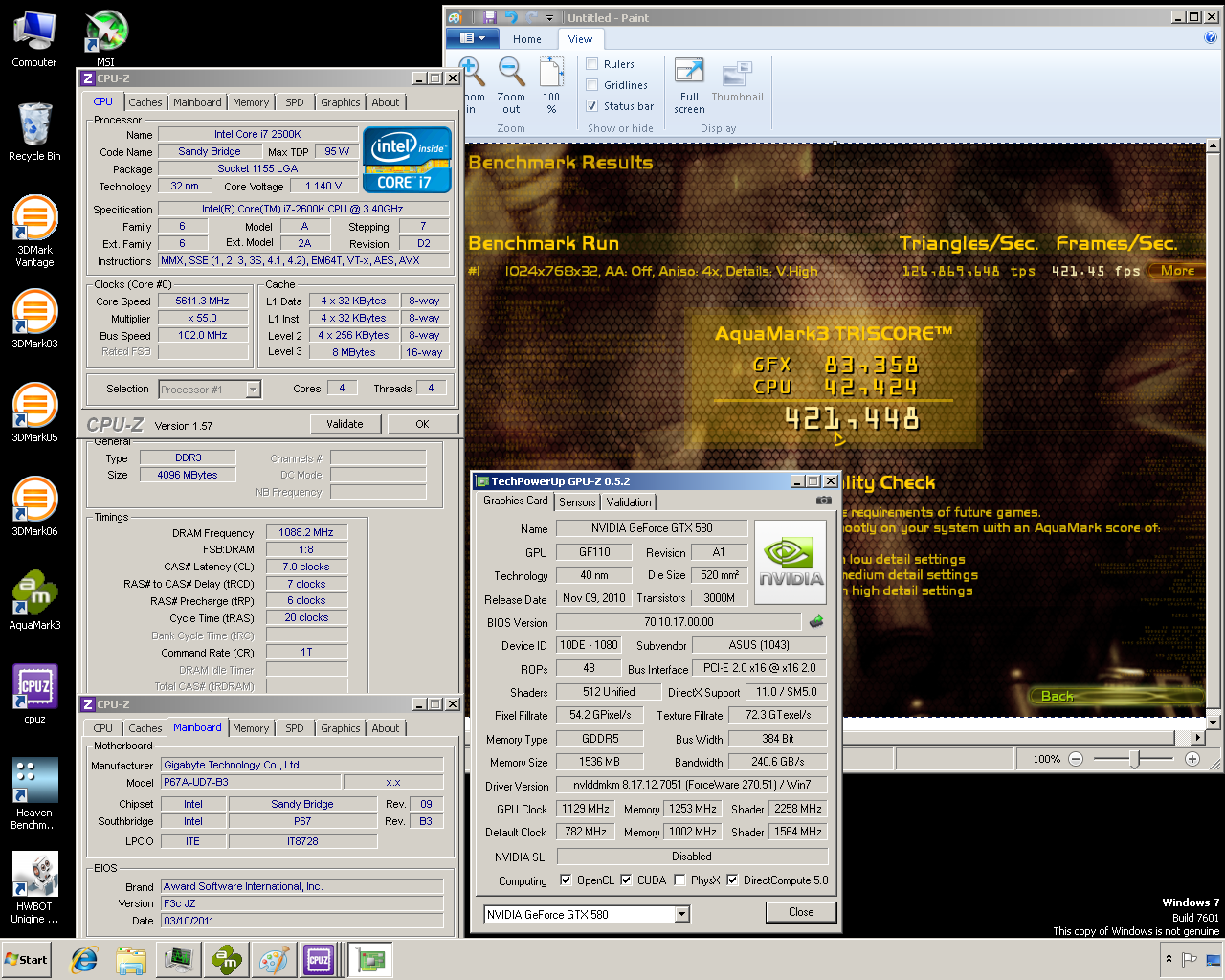Open Paint application menu dropdown

(473, 39)
